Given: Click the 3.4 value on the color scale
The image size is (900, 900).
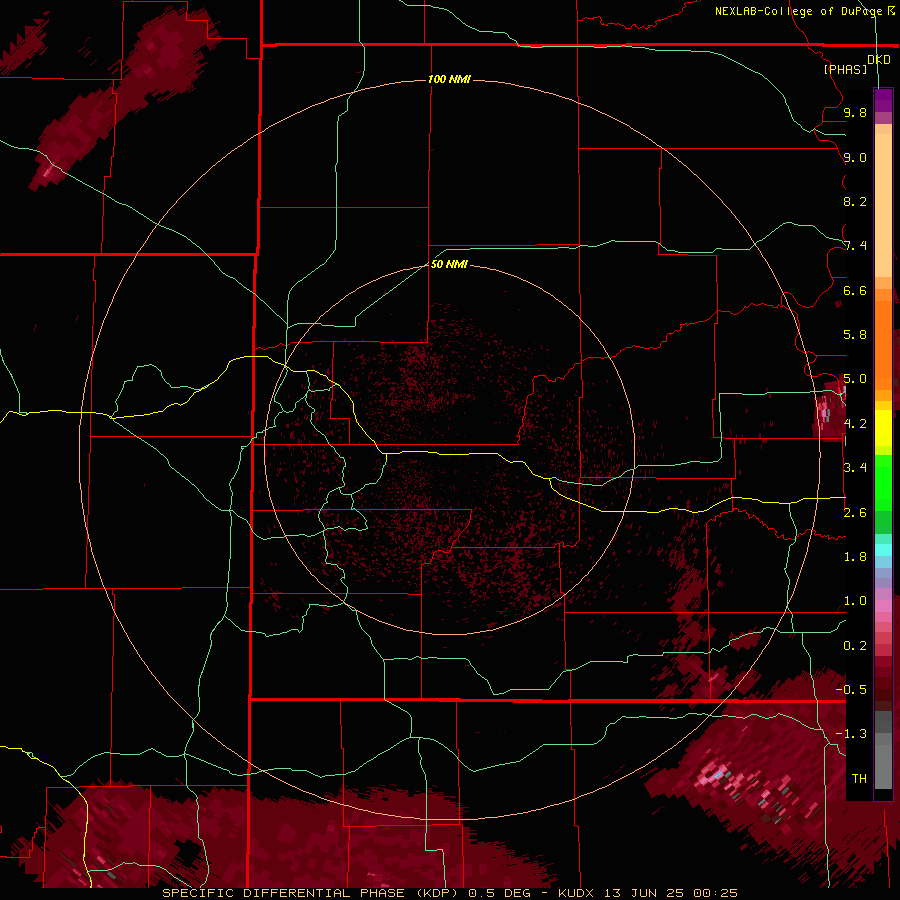Looking at the screenshot, I should point(855,467).
